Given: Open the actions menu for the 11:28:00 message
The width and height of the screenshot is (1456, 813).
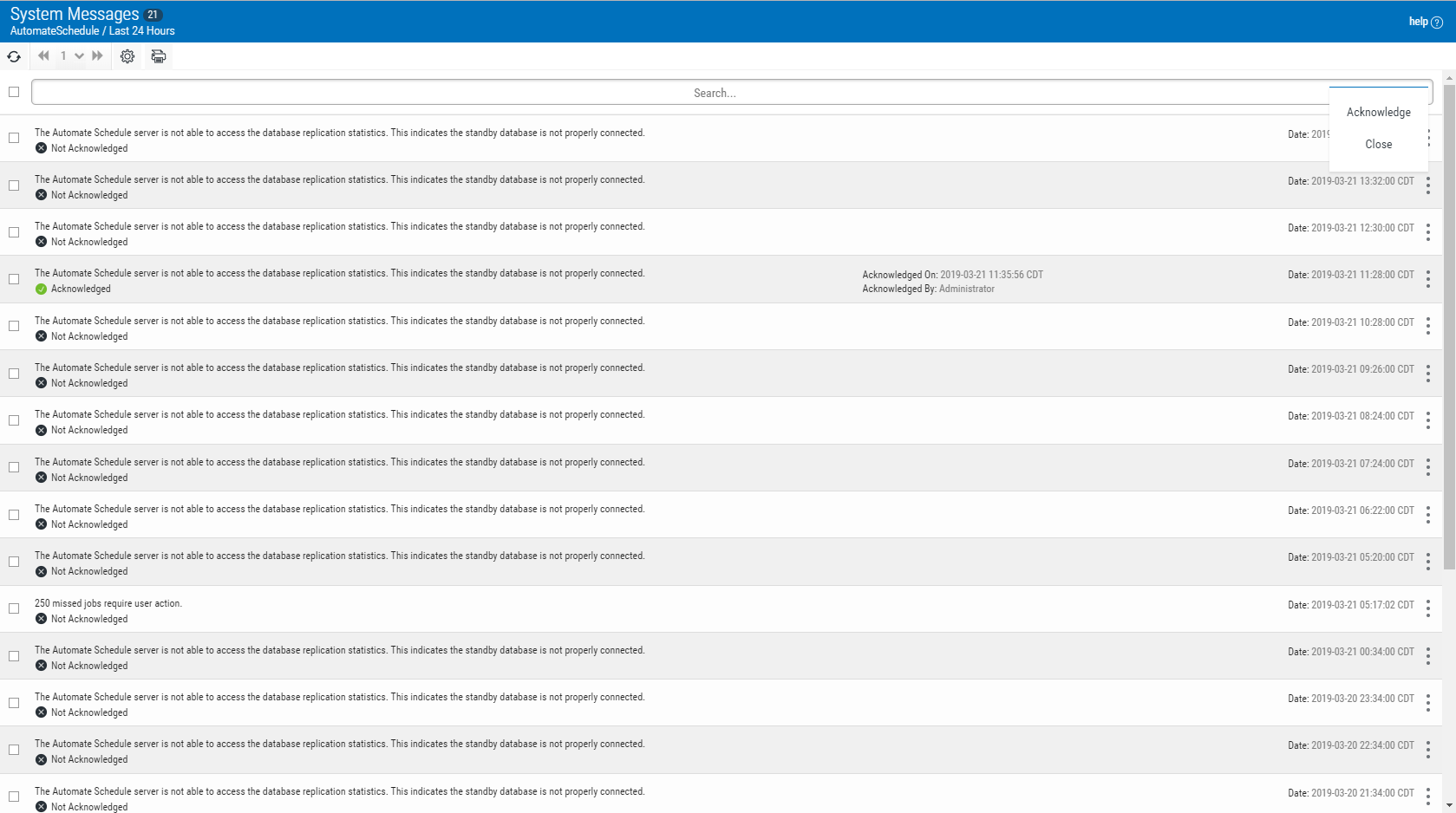Looking at the screenshot, I should (1427, 279).
